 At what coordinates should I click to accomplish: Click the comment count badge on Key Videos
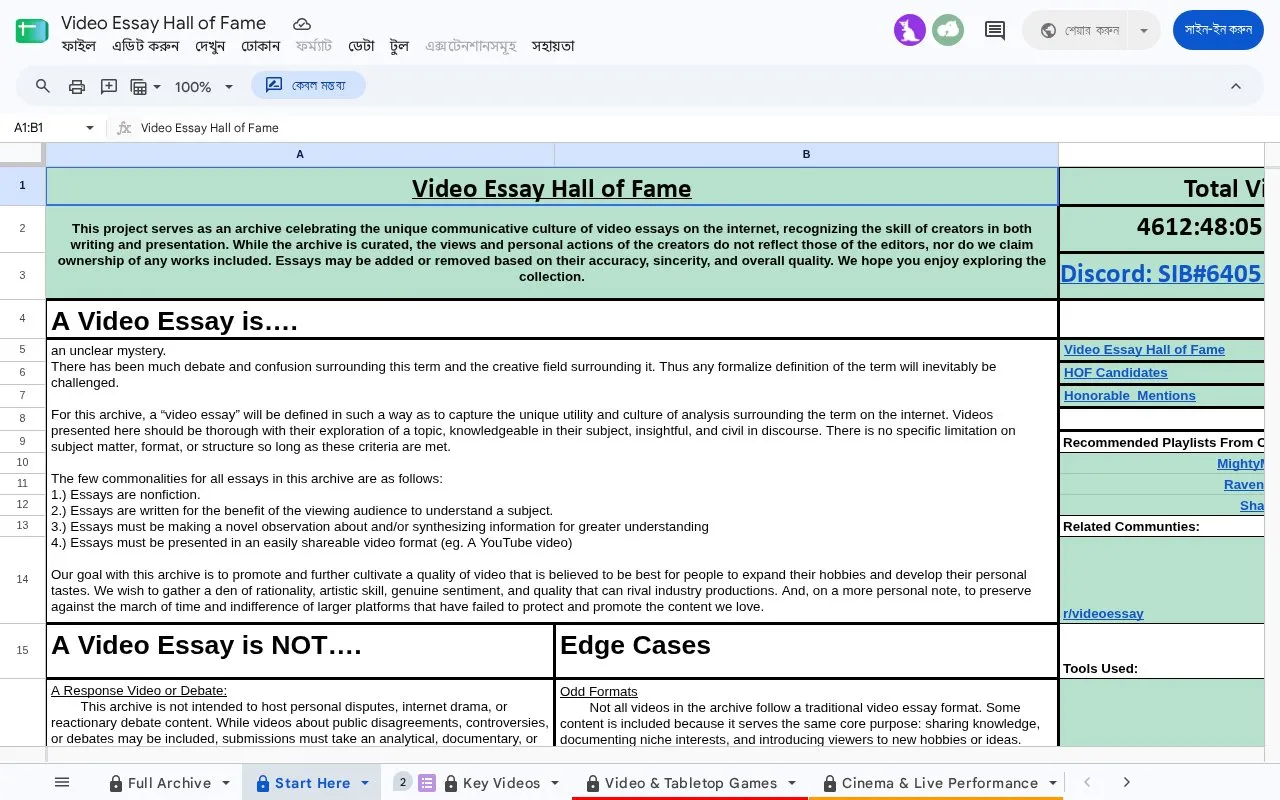click(x=402, y=782)
